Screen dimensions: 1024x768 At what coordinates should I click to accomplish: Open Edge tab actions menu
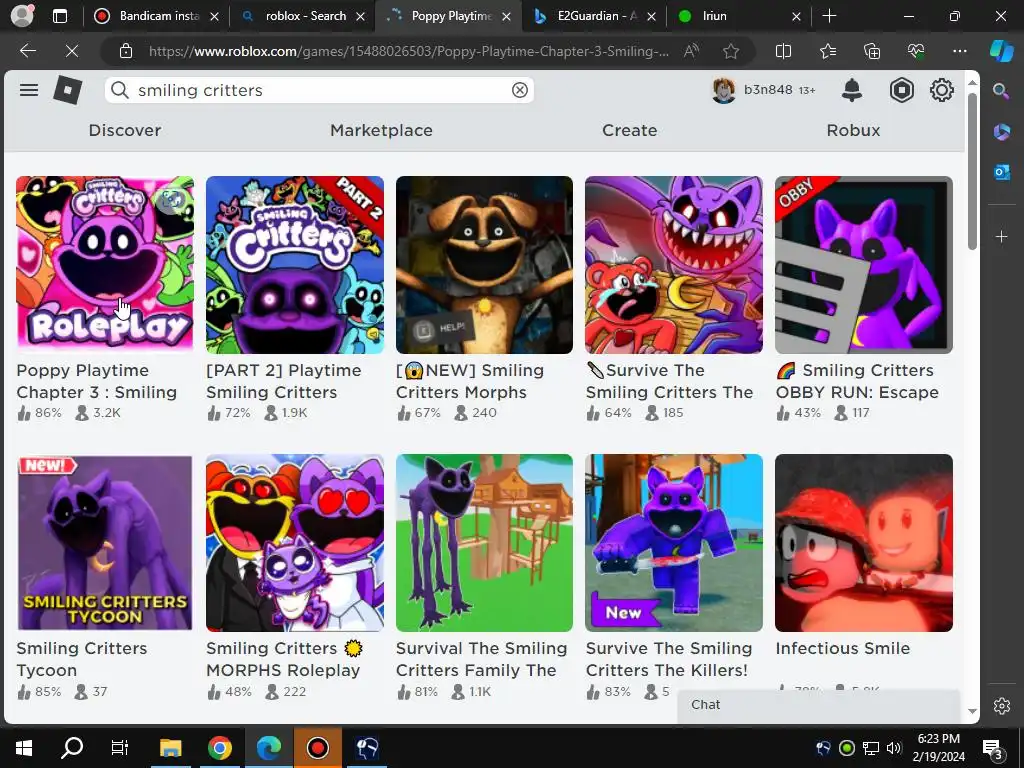point(59,16)
